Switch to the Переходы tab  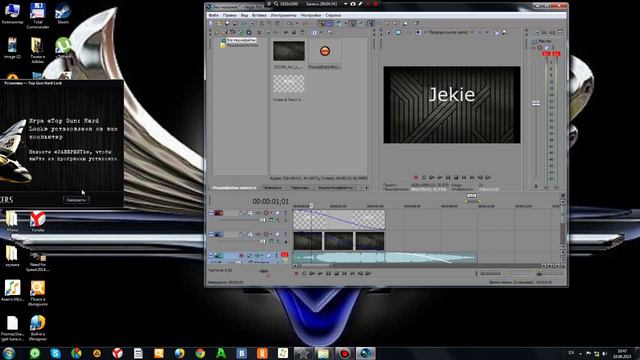pyautogui.click(x=300, y=188)
